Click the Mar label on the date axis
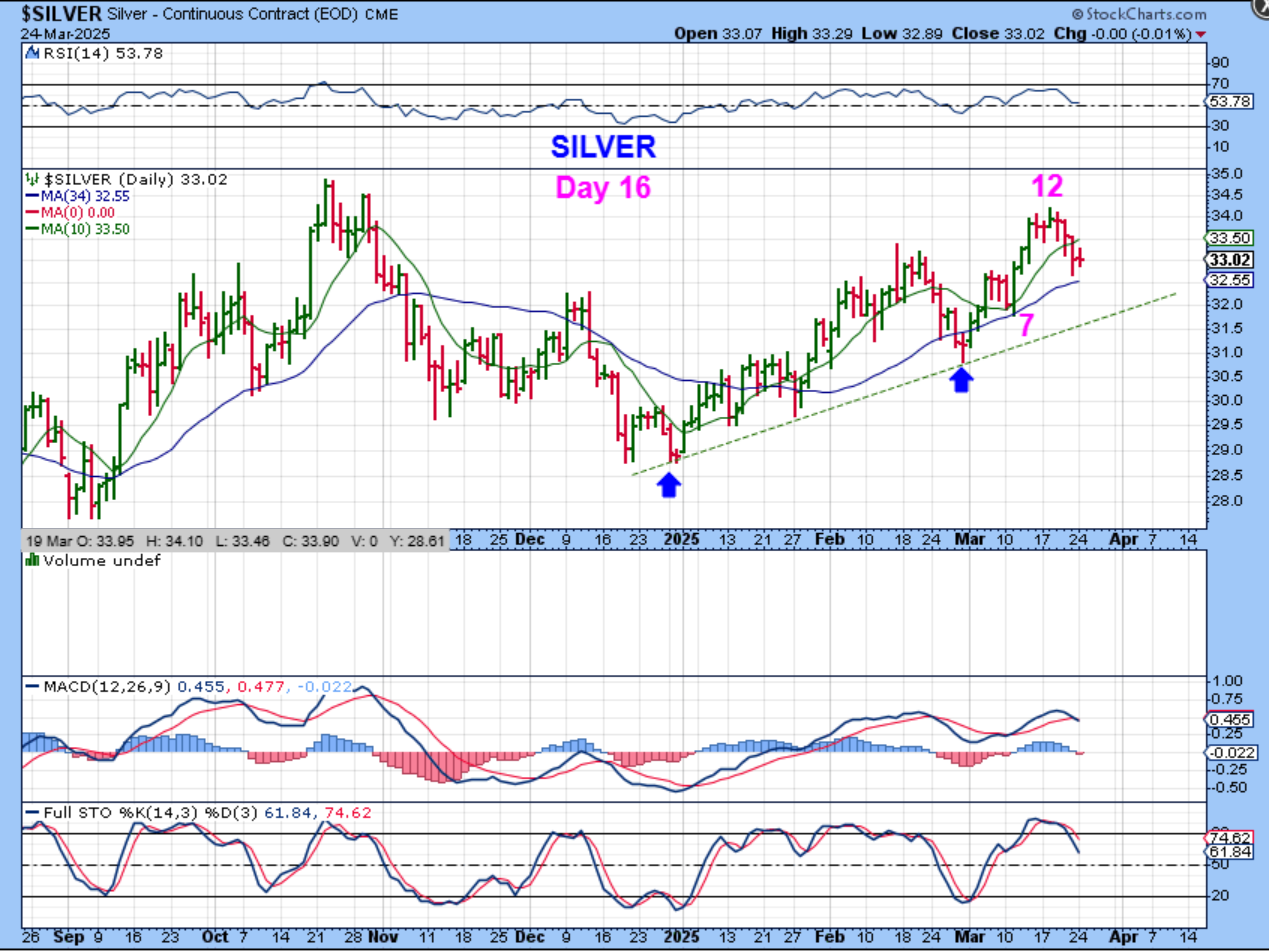This screenshot has height=951, width=1269. (969, 538)
